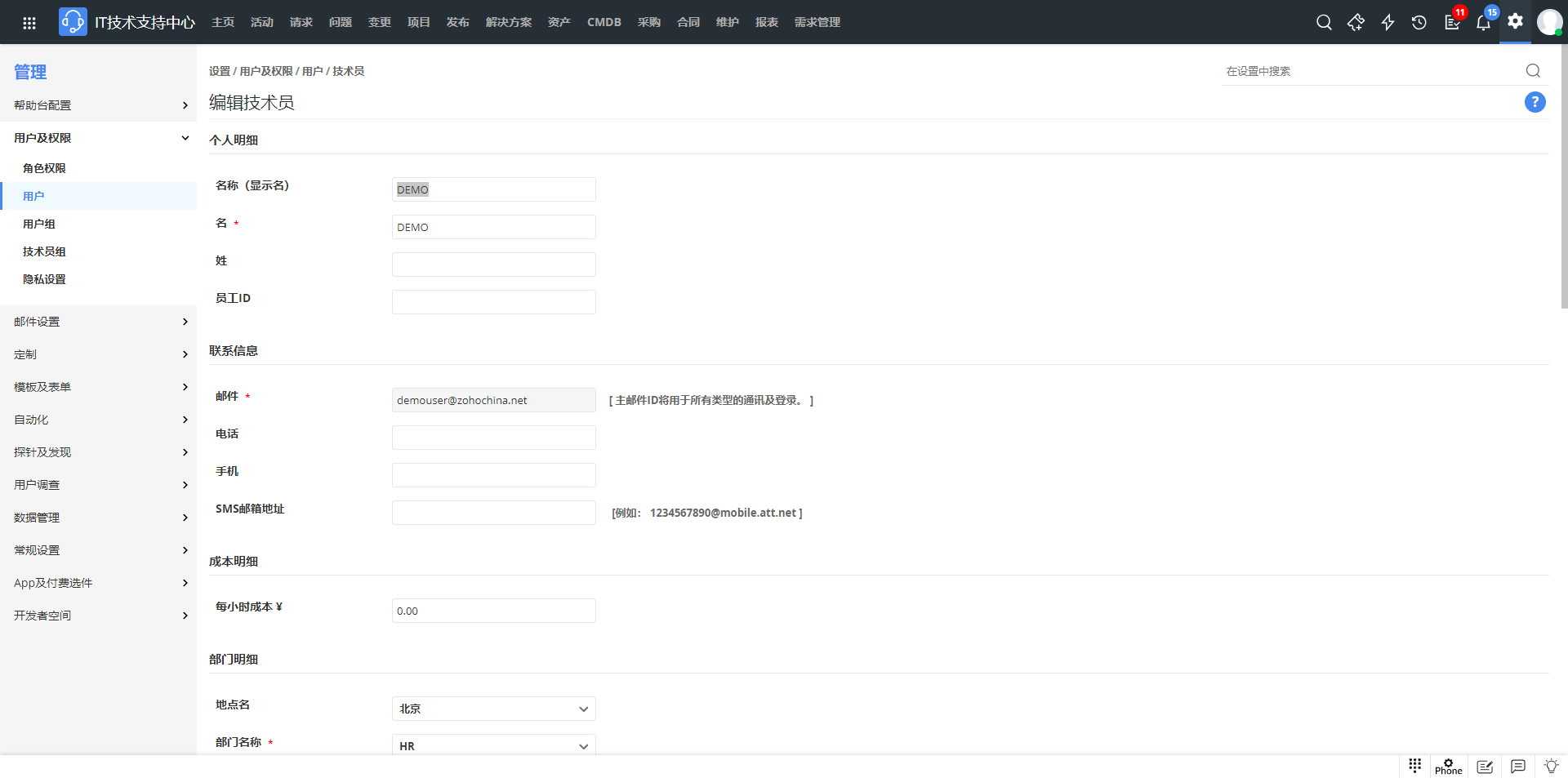1568x778 pixels.
Task: Open the 变更 menu
Action: tap(380, 22)
